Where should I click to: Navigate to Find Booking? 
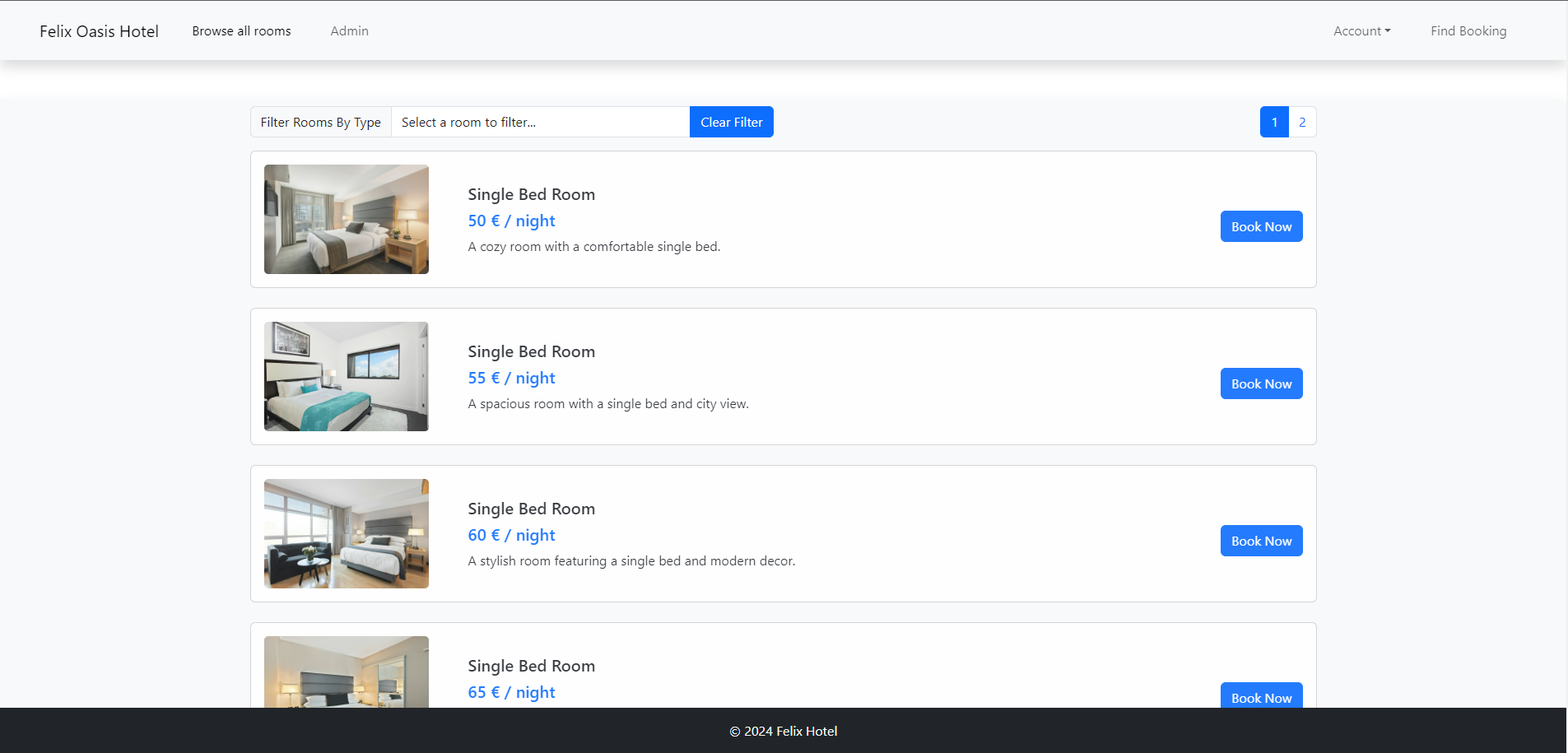click(1468, 30)
